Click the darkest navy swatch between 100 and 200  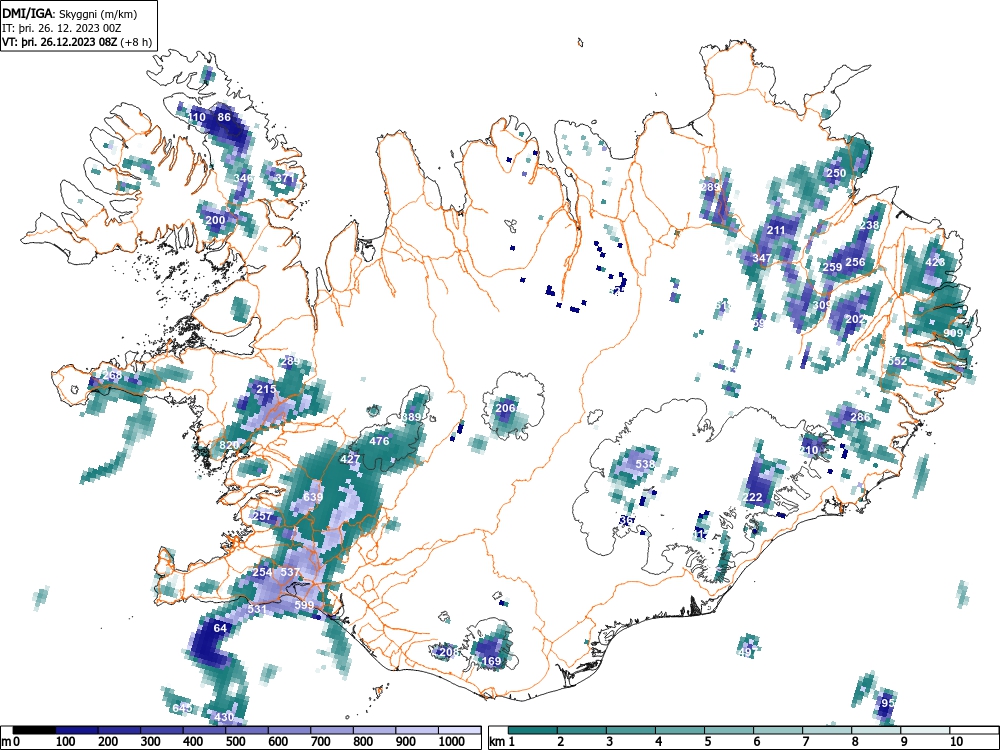[x=77, y=730]
